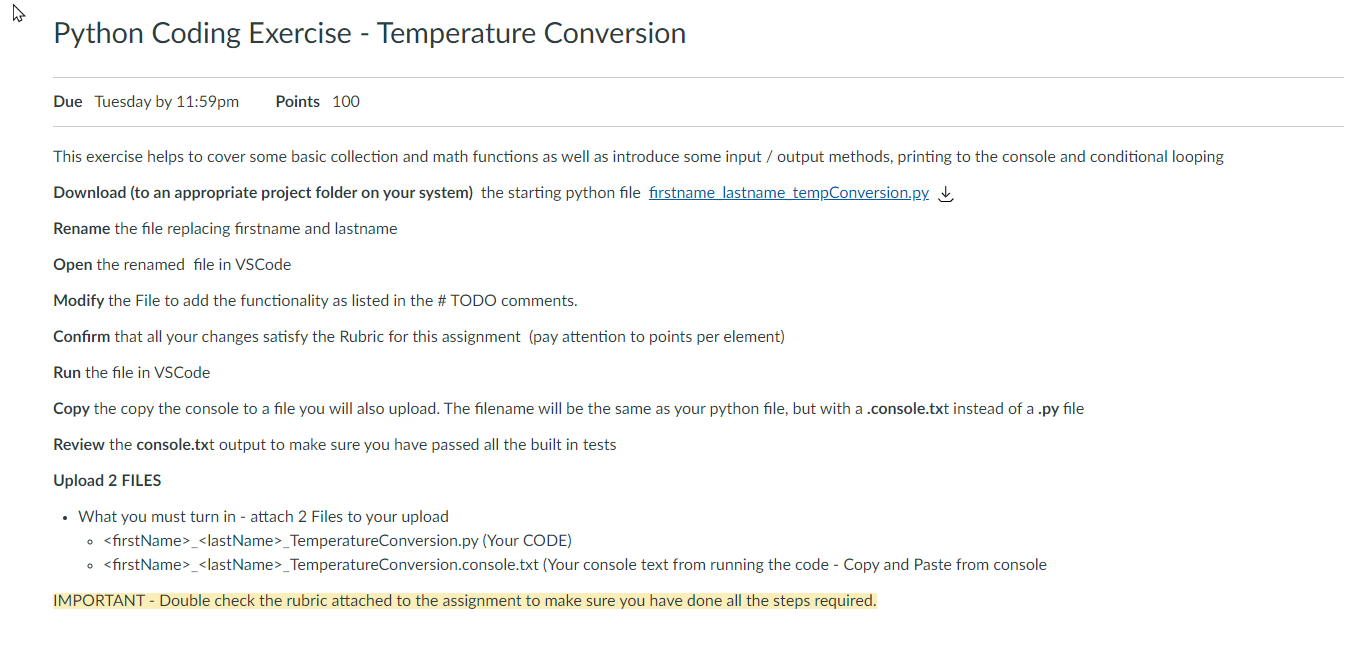This screenshot has height=669, width=1361.
Task: Open the firstname_lastname_tempConversion.py link
Action: tap(789, 193)
